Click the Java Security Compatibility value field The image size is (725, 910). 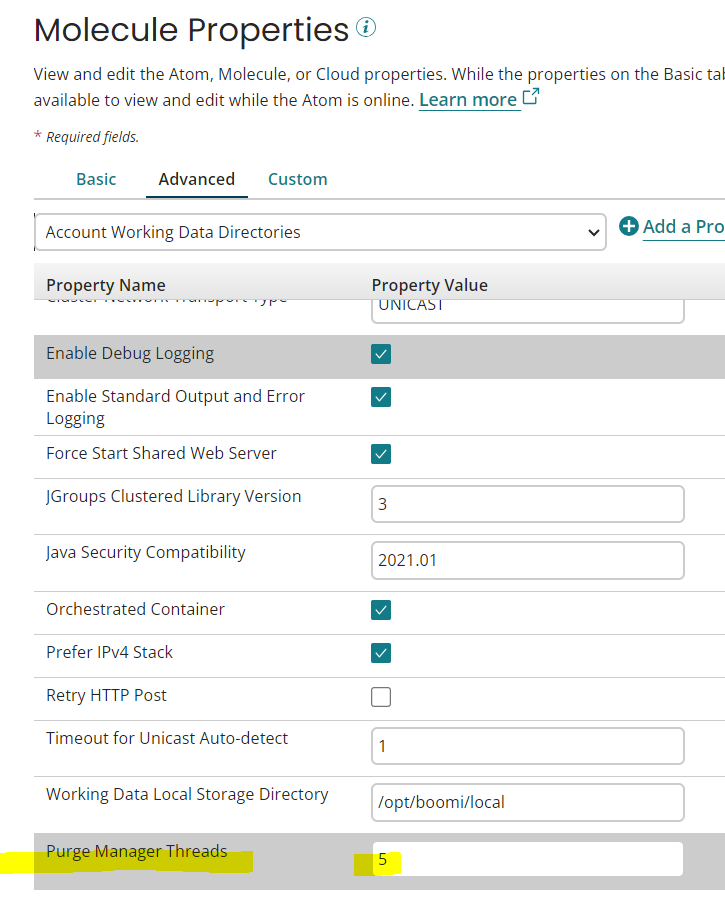(527, 560)
